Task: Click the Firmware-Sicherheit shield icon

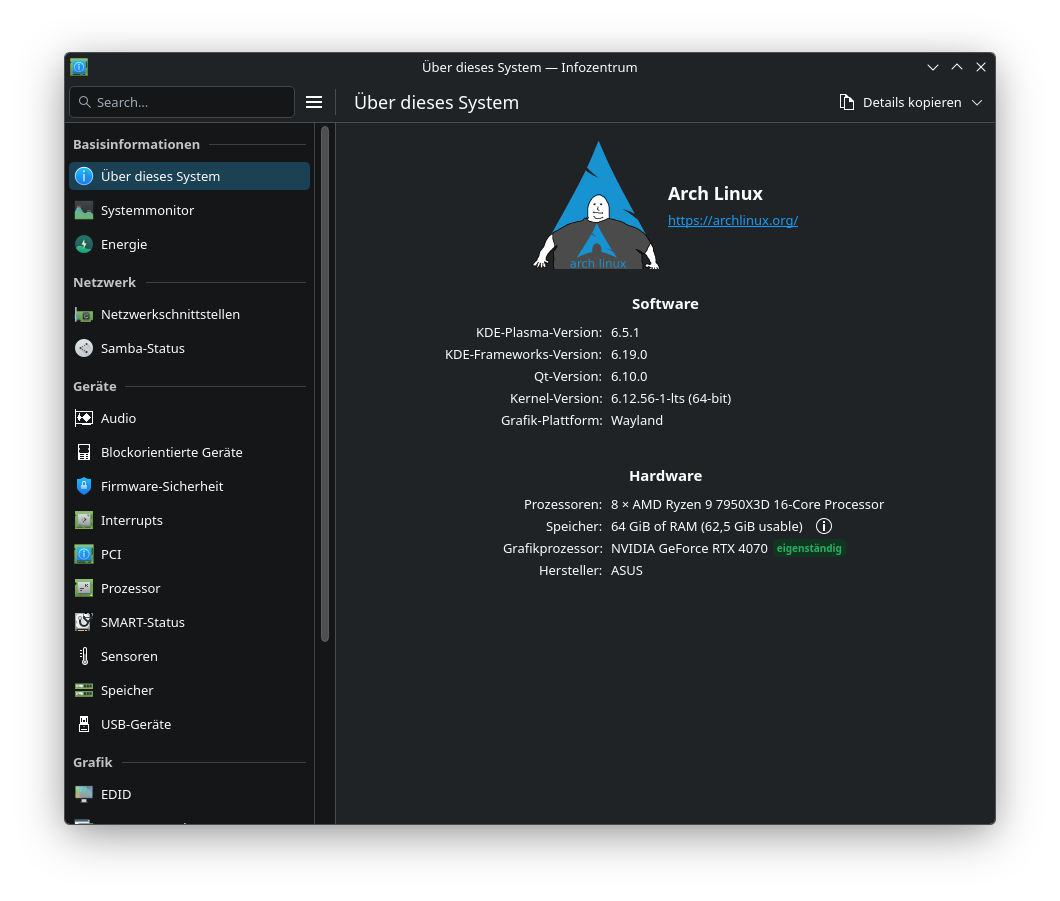Action: coord(84,487)
